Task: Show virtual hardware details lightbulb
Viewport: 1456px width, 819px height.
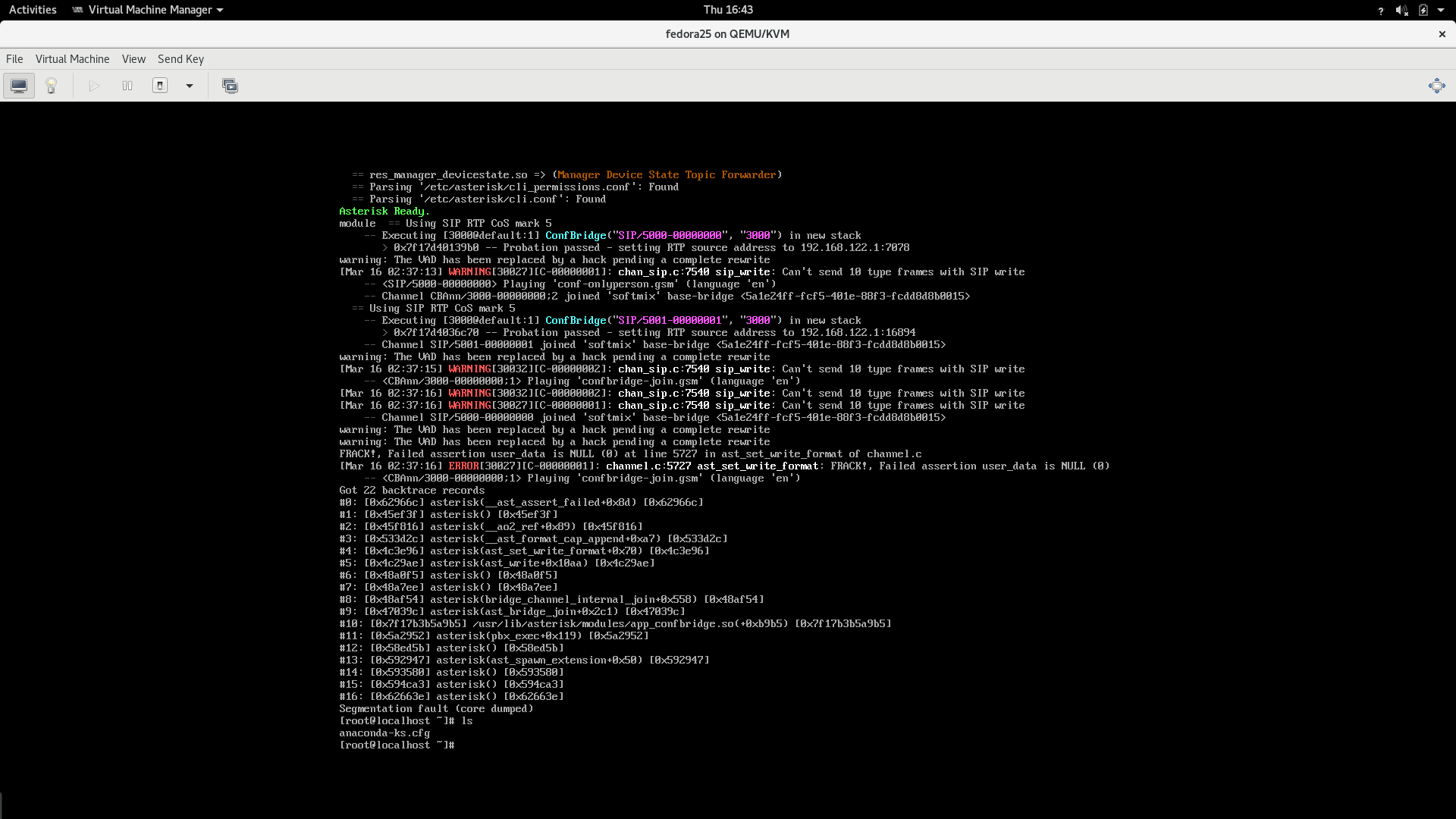Action: click(52, 86)
